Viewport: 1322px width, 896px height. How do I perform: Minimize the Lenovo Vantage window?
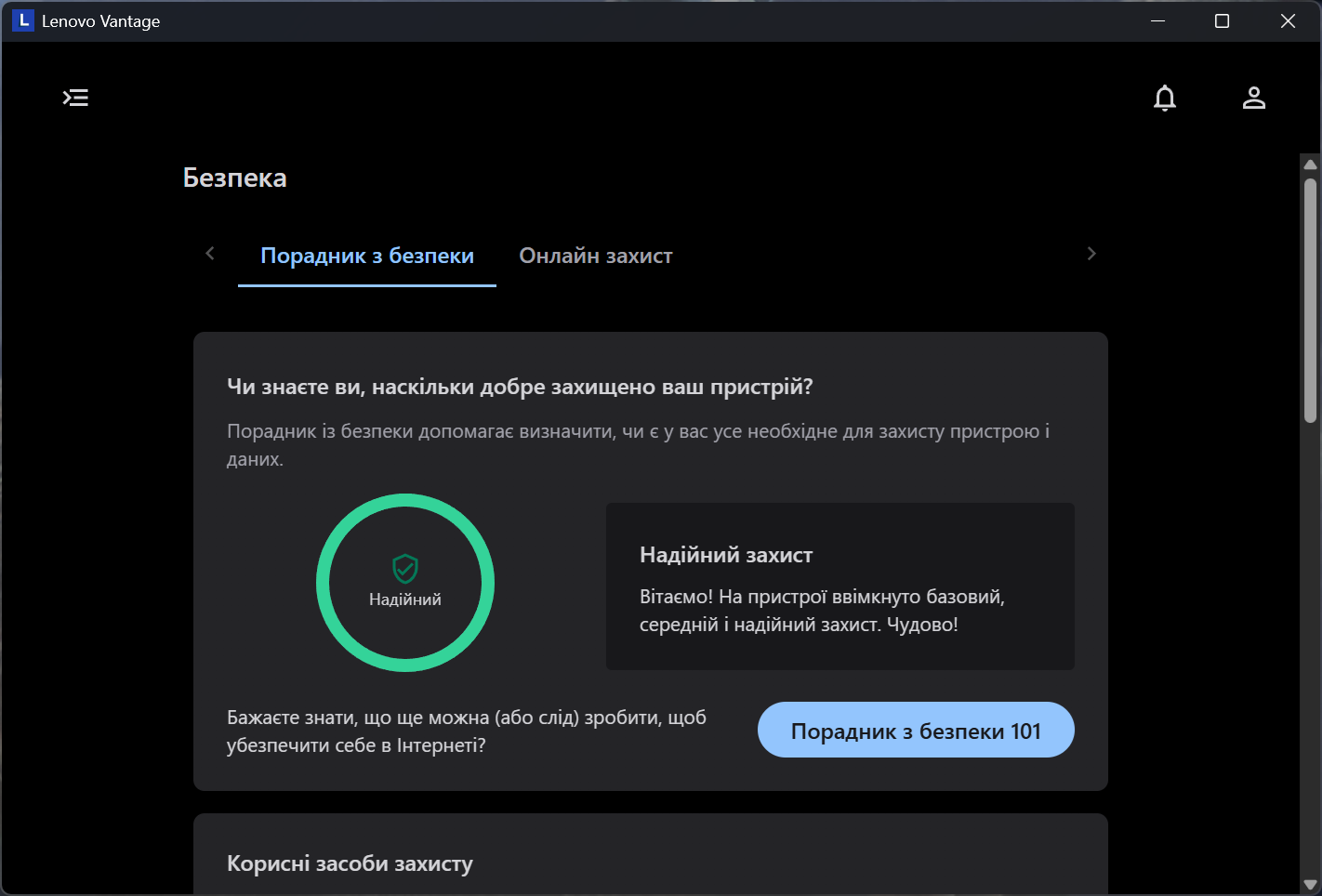[x=1158, y=20]
